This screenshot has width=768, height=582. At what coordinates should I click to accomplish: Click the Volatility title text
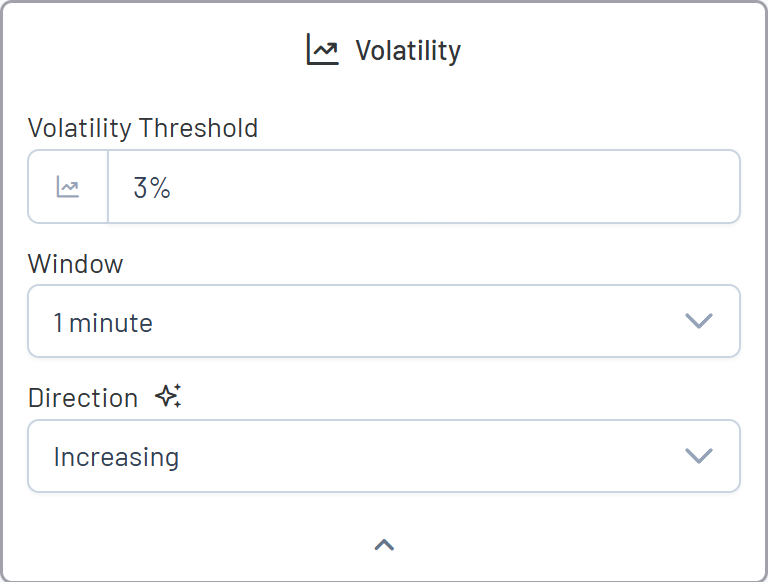coord(408,51)
